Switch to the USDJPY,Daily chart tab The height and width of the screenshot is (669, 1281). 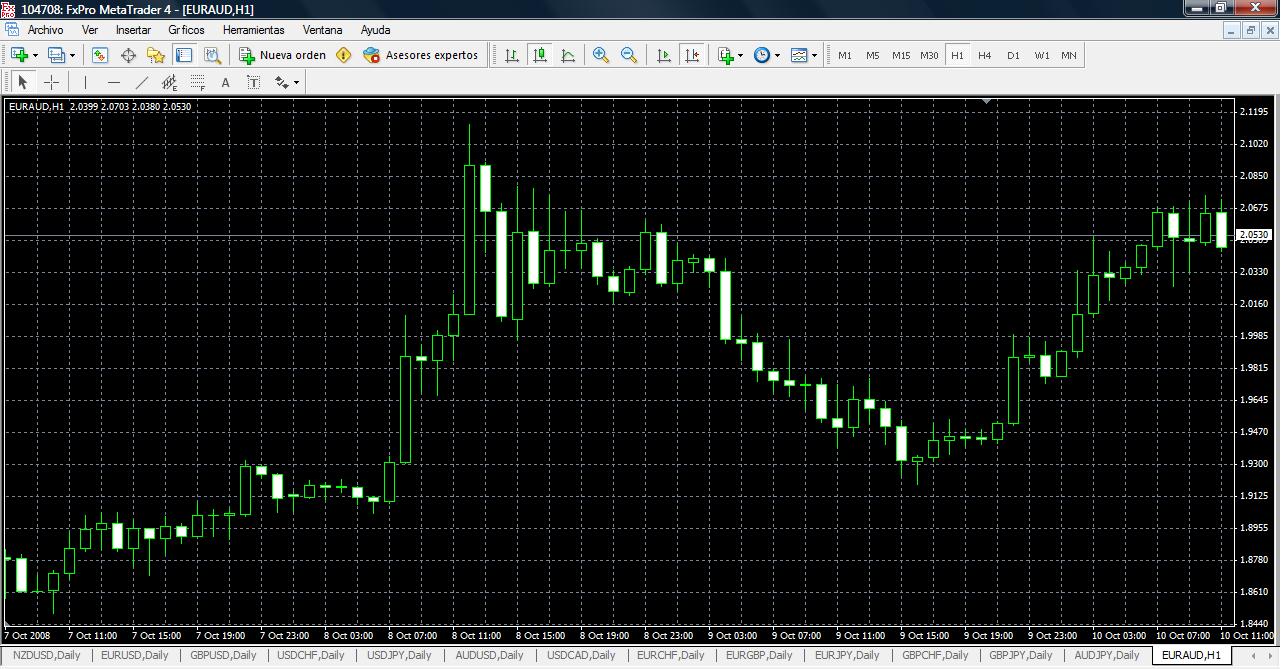click(x=401, y=655)
